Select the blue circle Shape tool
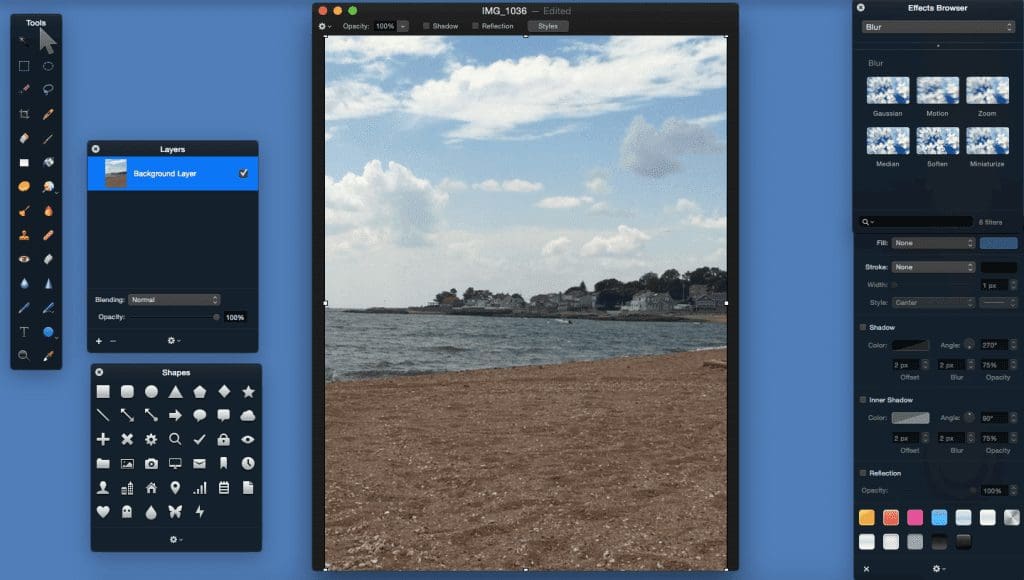This screenshot has height=580, width=1024. [48, 332]
